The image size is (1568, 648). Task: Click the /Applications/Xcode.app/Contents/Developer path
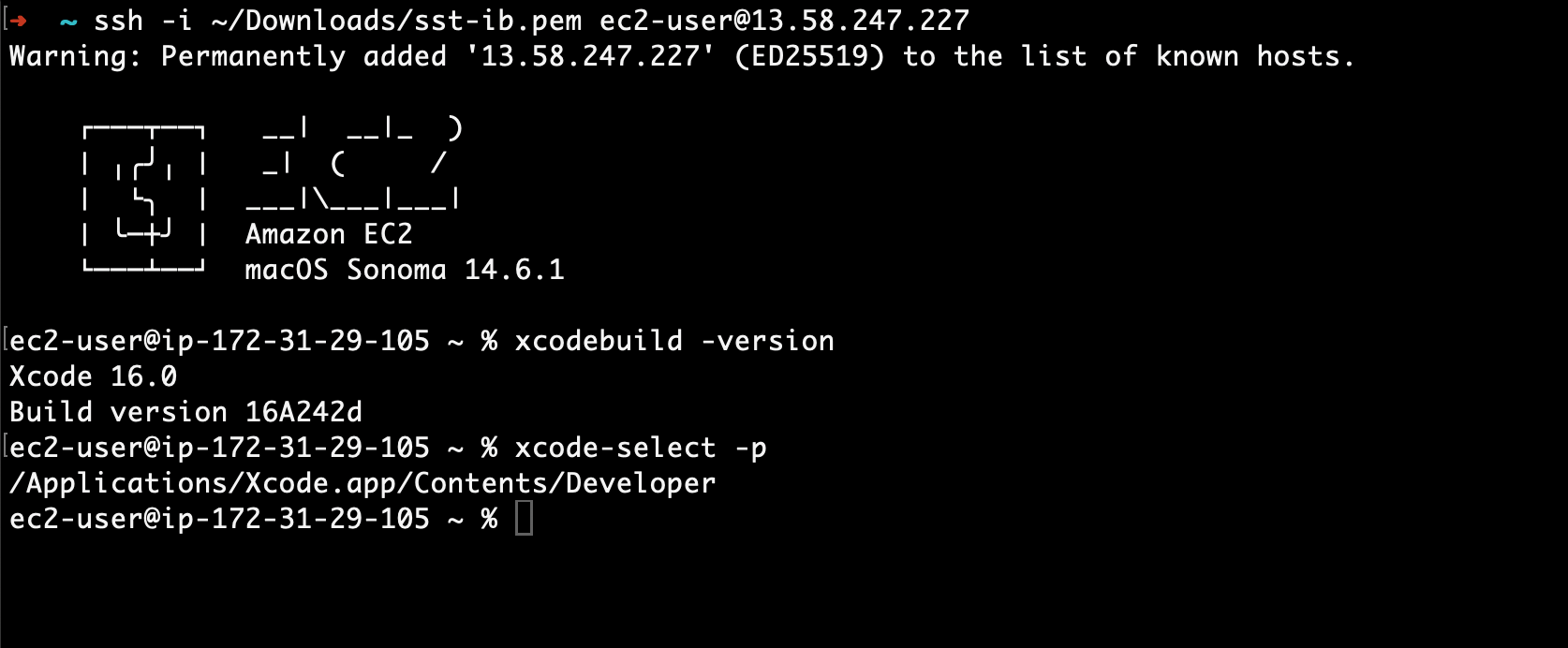pos(362,483)
